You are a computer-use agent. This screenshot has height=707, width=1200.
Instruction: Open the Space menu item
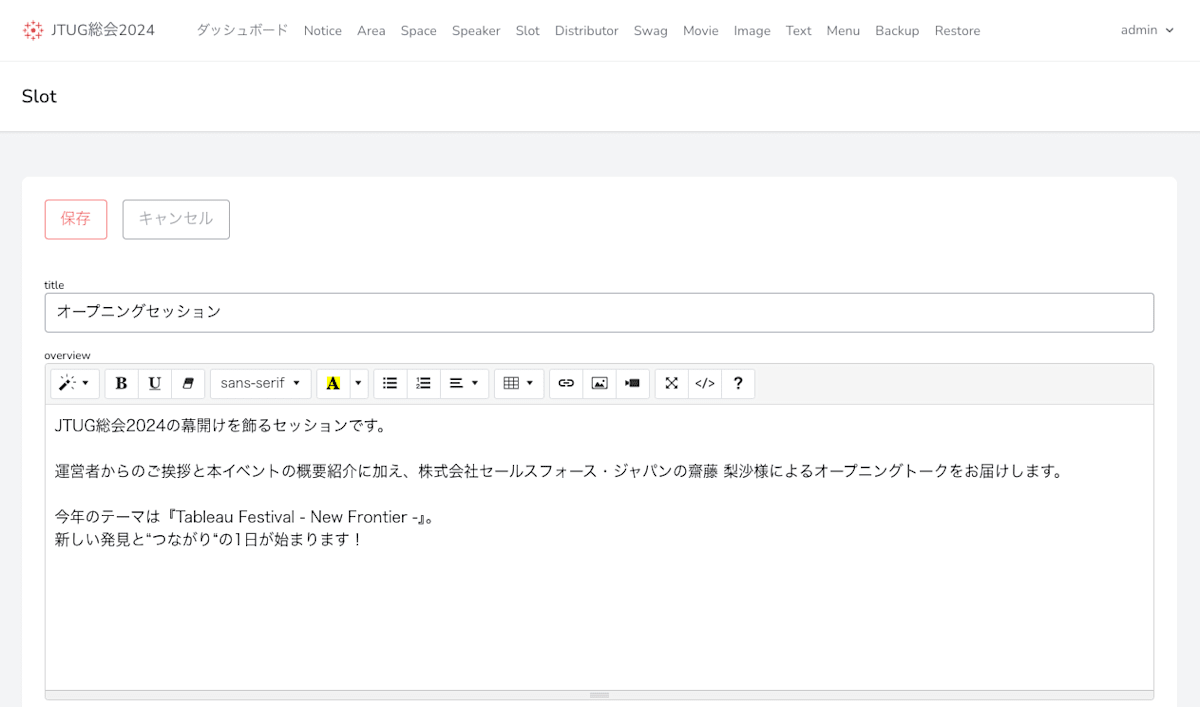(x=419, y=30)
